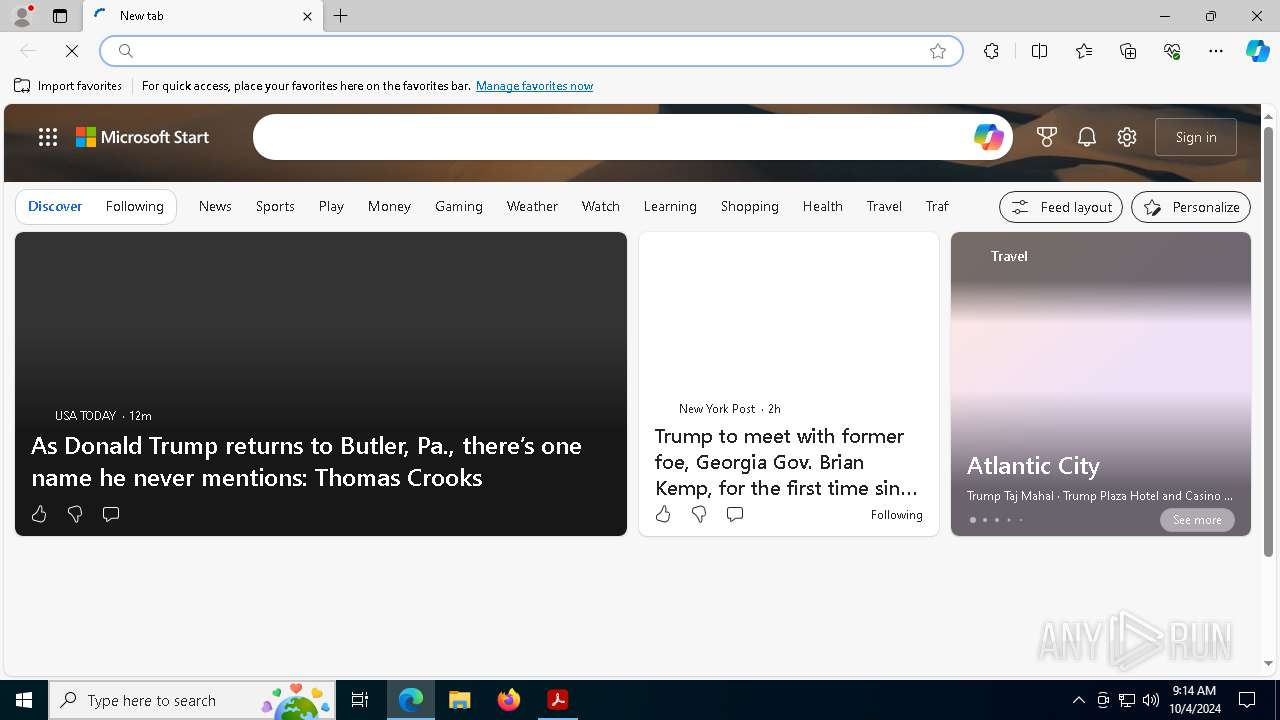Open File Explorer from the taskbar
Screen dimensions: 1280x720
coord(460,700)
